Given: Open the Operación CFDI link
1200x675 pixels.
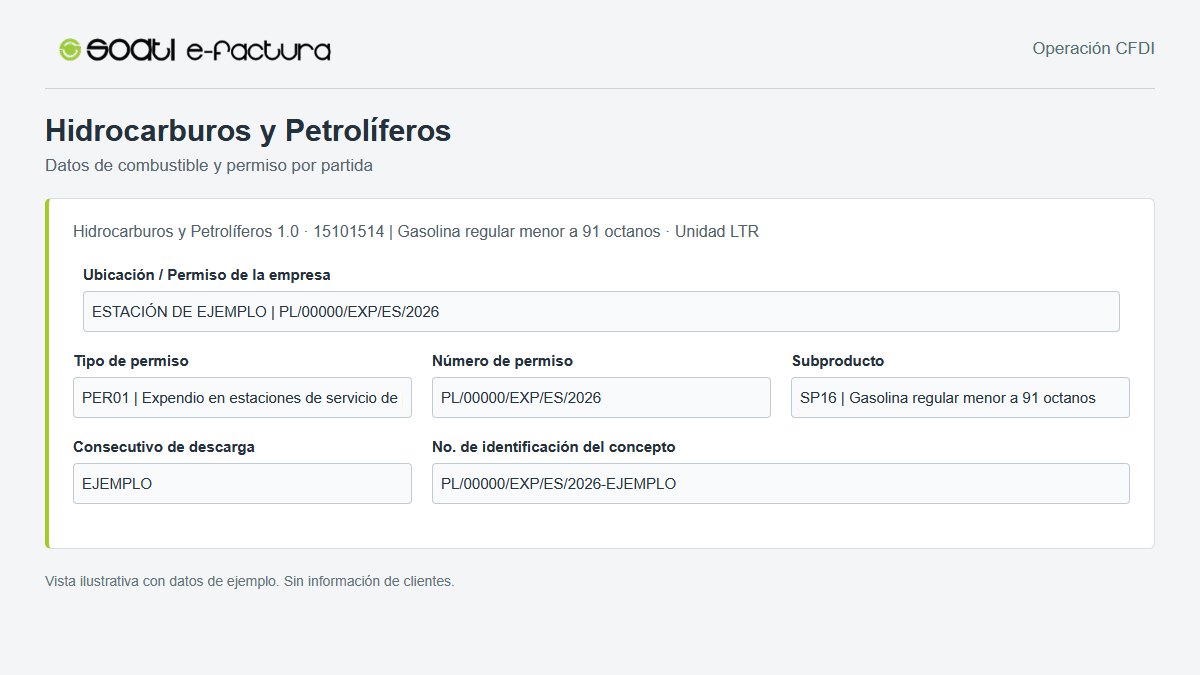Looking at the screenshot, I should (1093, 48).
